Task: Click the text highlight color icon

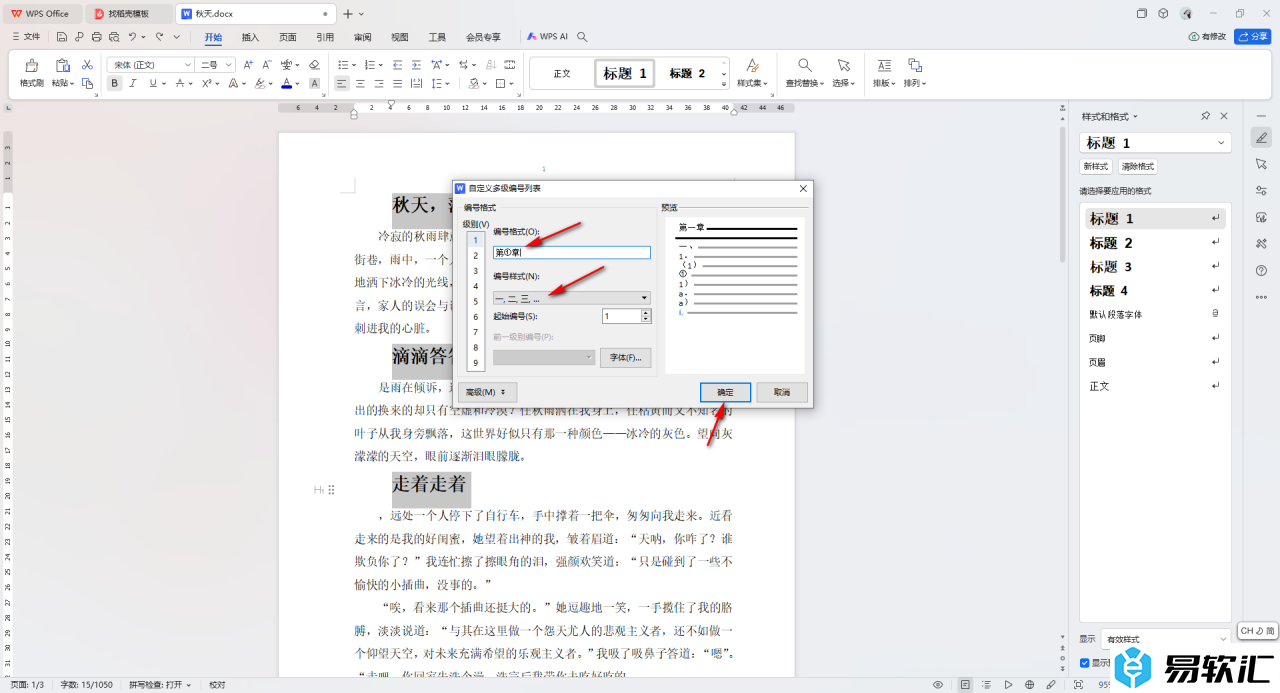Action: (258, 84)
